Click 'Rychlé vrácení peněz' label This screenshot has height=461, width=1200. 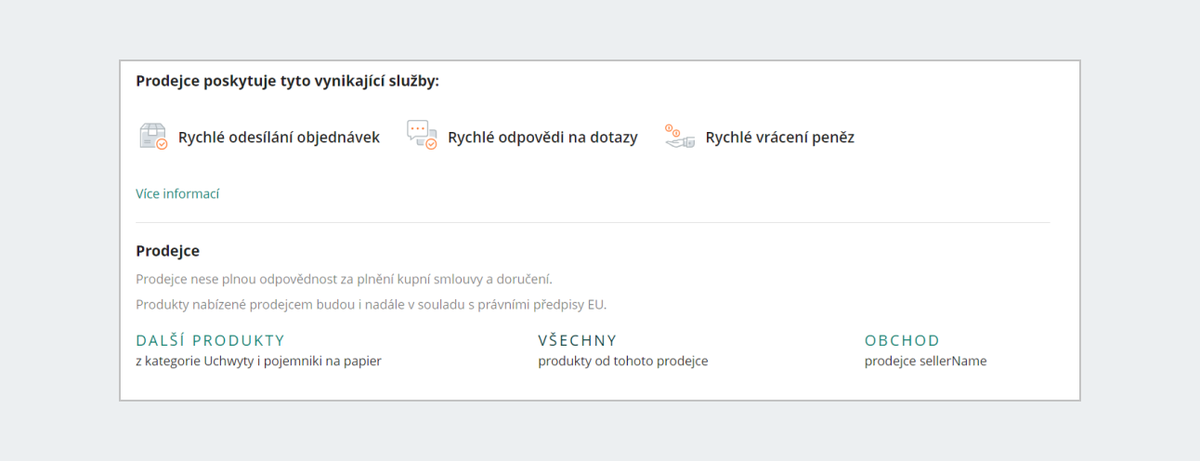[780, 138]
